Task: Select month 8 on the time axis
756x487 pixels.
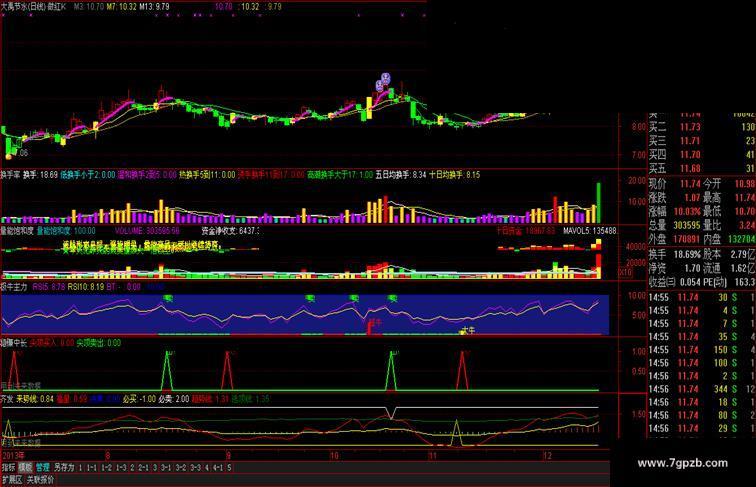Action: (x=108, y=455)
